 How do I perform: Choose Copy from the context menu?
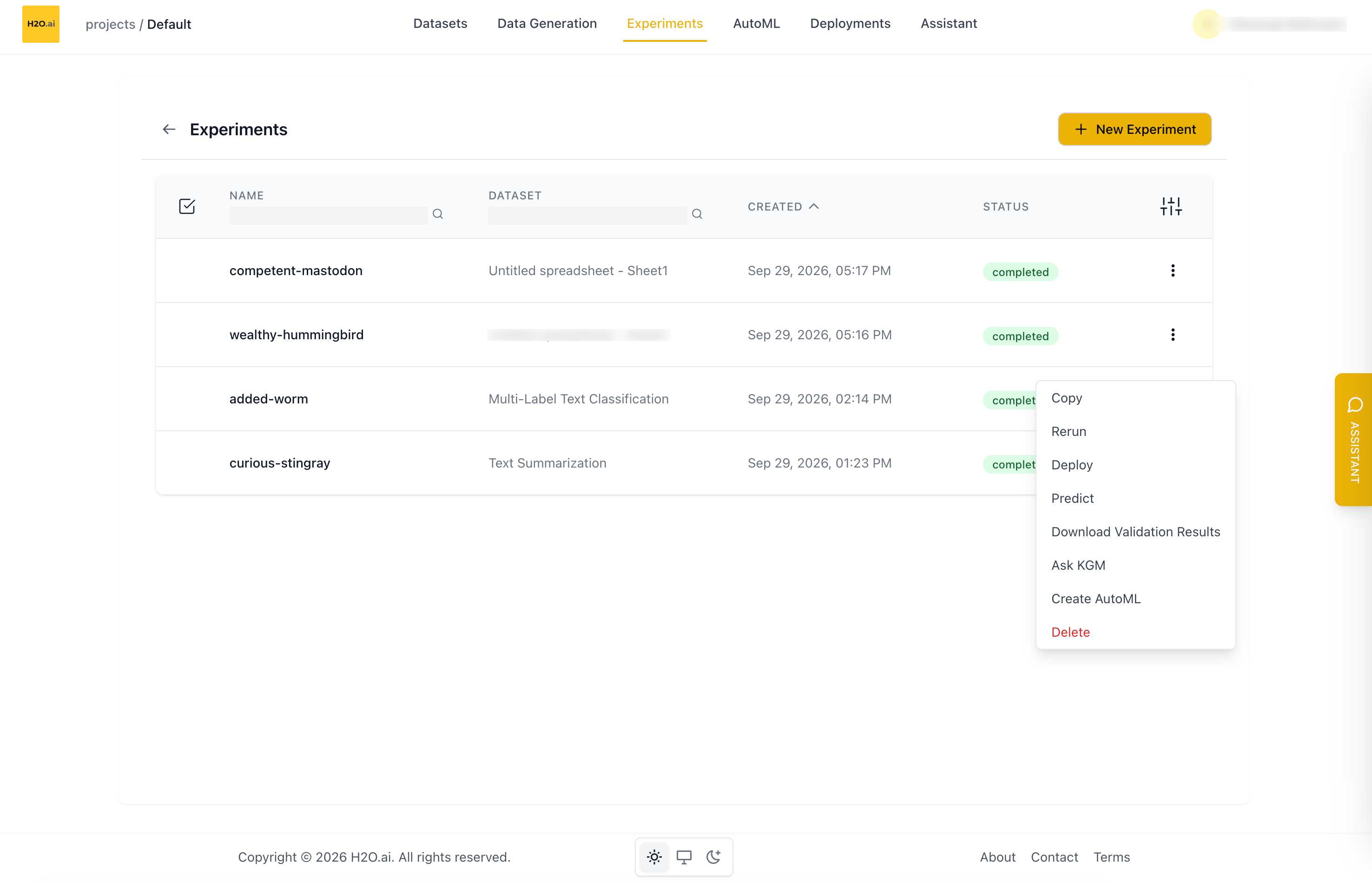pyautogui.click(x=1135, y=398)
